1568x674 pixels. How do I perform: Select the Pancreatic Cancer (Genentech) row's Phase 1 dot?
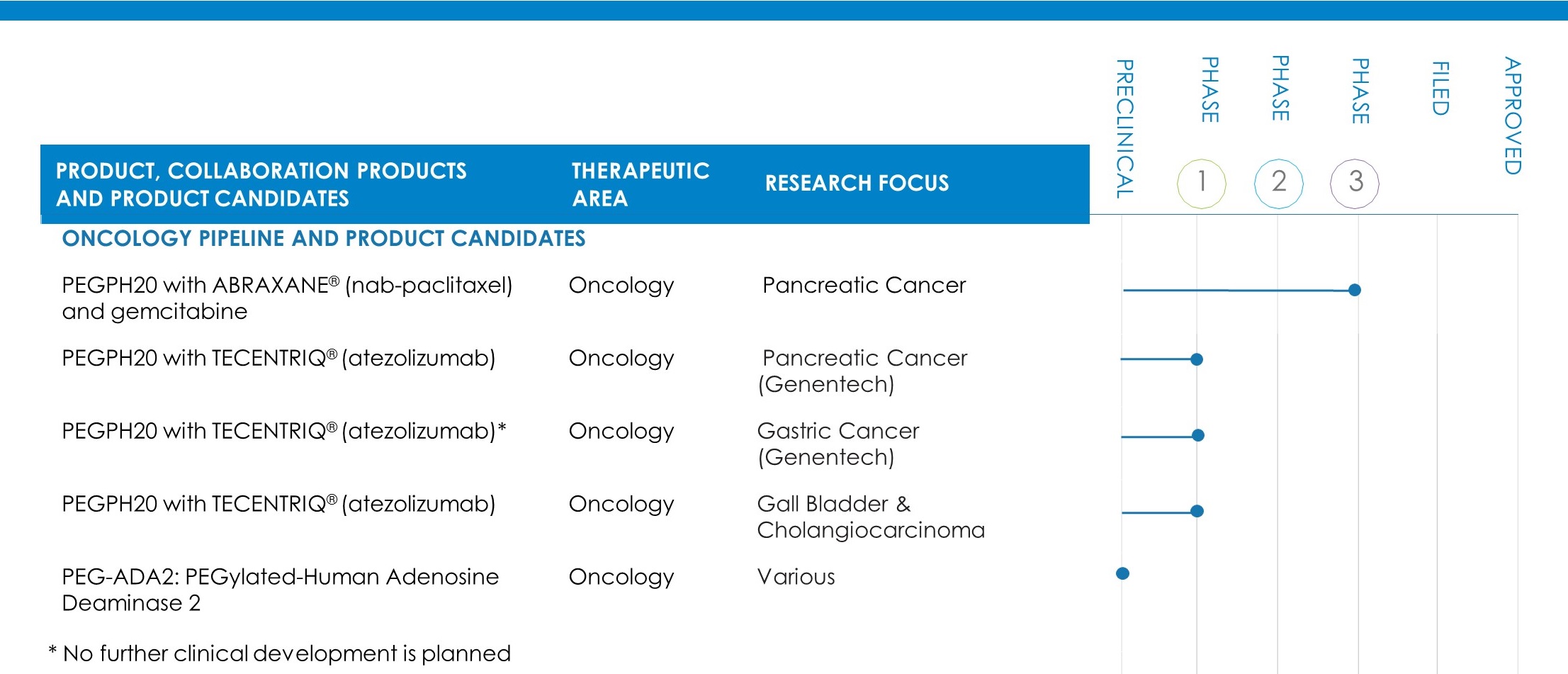[1197, 359]
